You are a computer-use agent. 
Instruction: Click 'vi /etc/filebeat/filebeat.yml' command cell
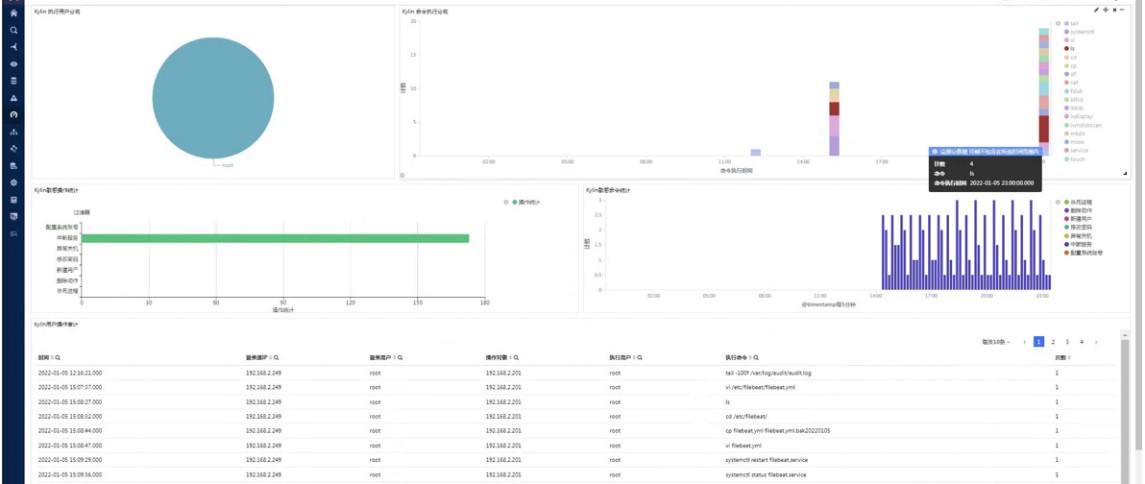tap(759, 387)
